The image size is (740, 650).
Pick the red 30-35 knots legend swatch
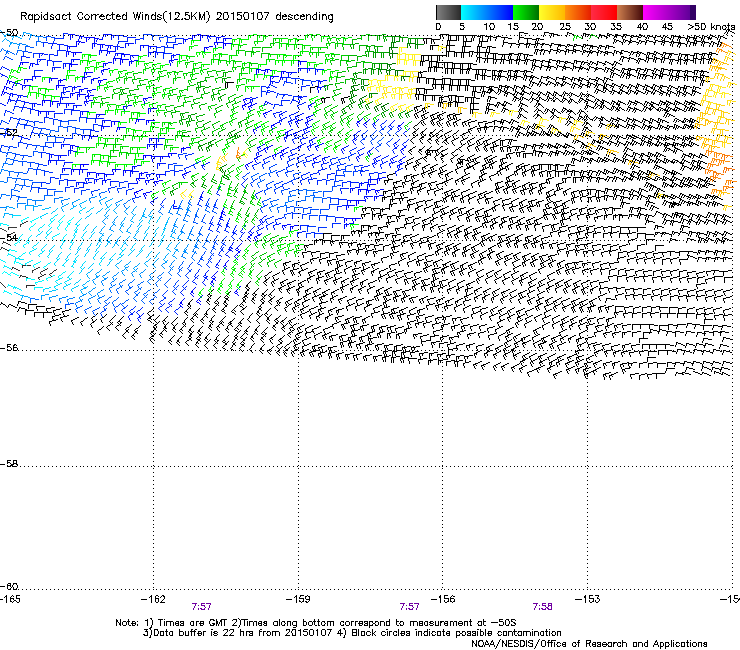click(604, 12)
